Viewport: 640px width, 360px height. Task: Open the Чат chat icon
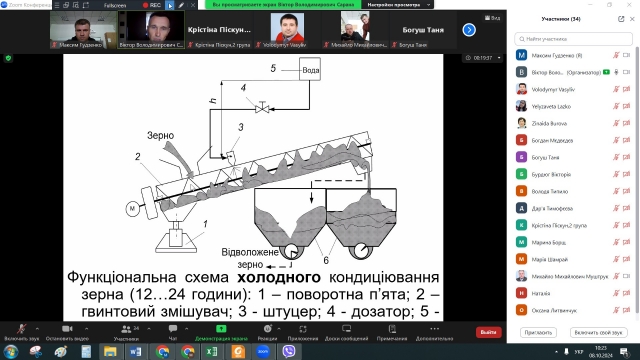coord(173,328)
